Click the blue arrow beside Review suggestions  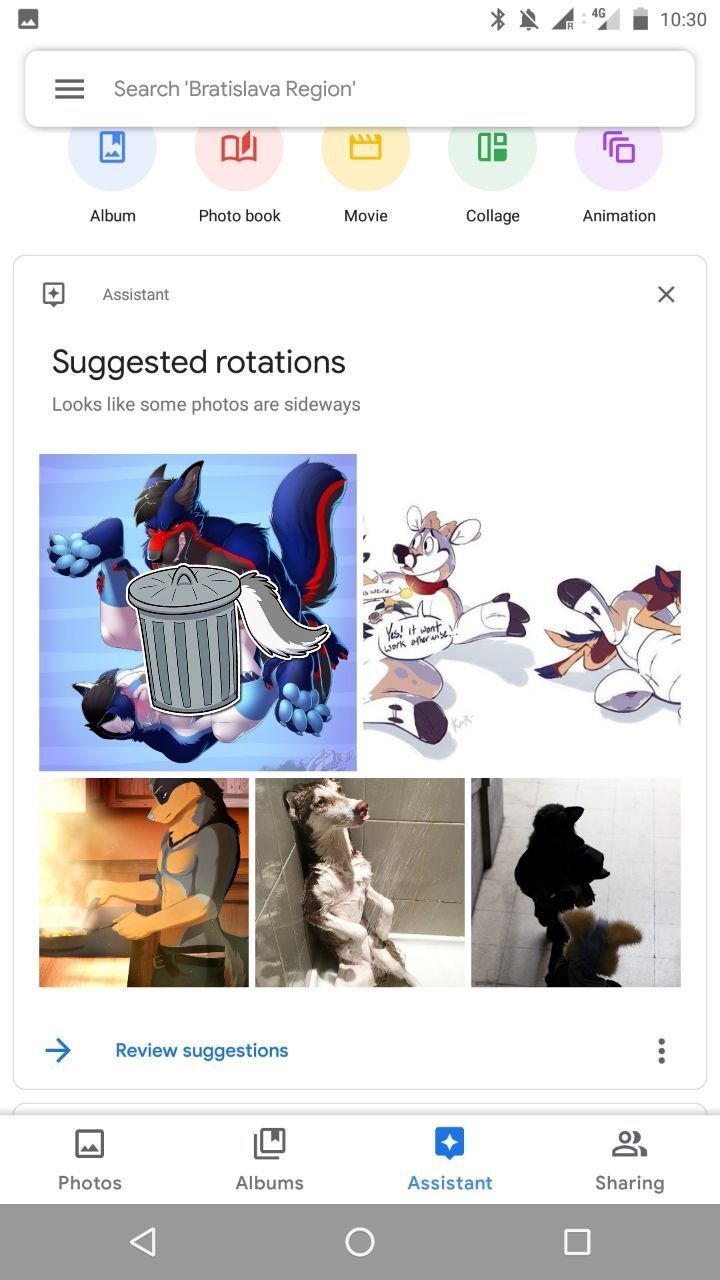[x=58, y=1050]
